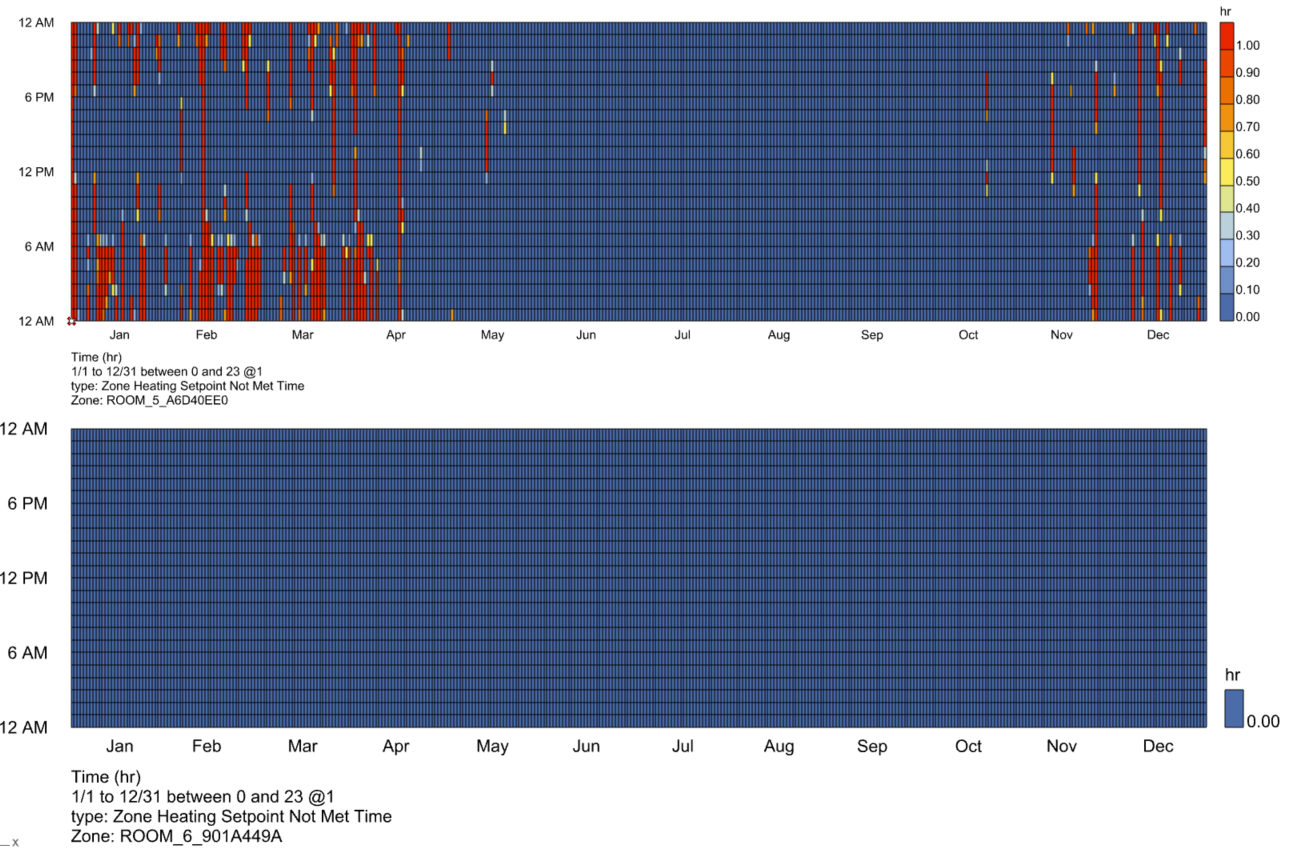The width and height of the screenshot is (1291, 854).
Task: Click the 'Zone: ROOM_6_901A449A' caption line
Action: pyautogui.click(x=176, y=836)
